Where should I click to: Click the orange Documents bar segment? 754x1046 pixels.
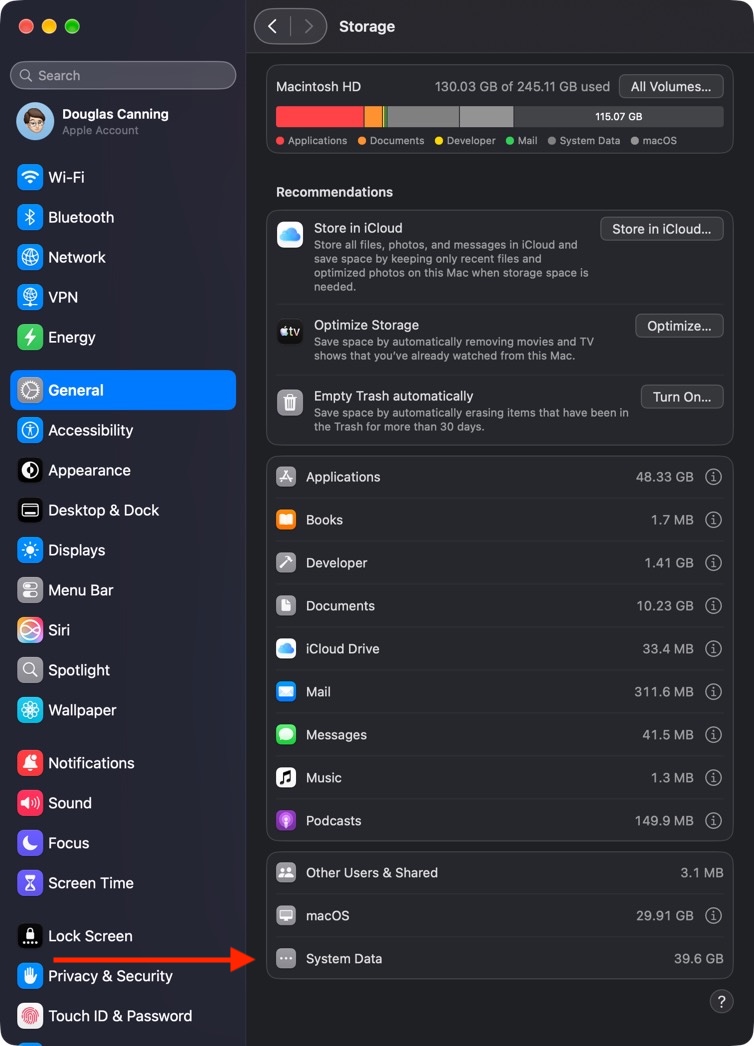(x=373, y=116)
